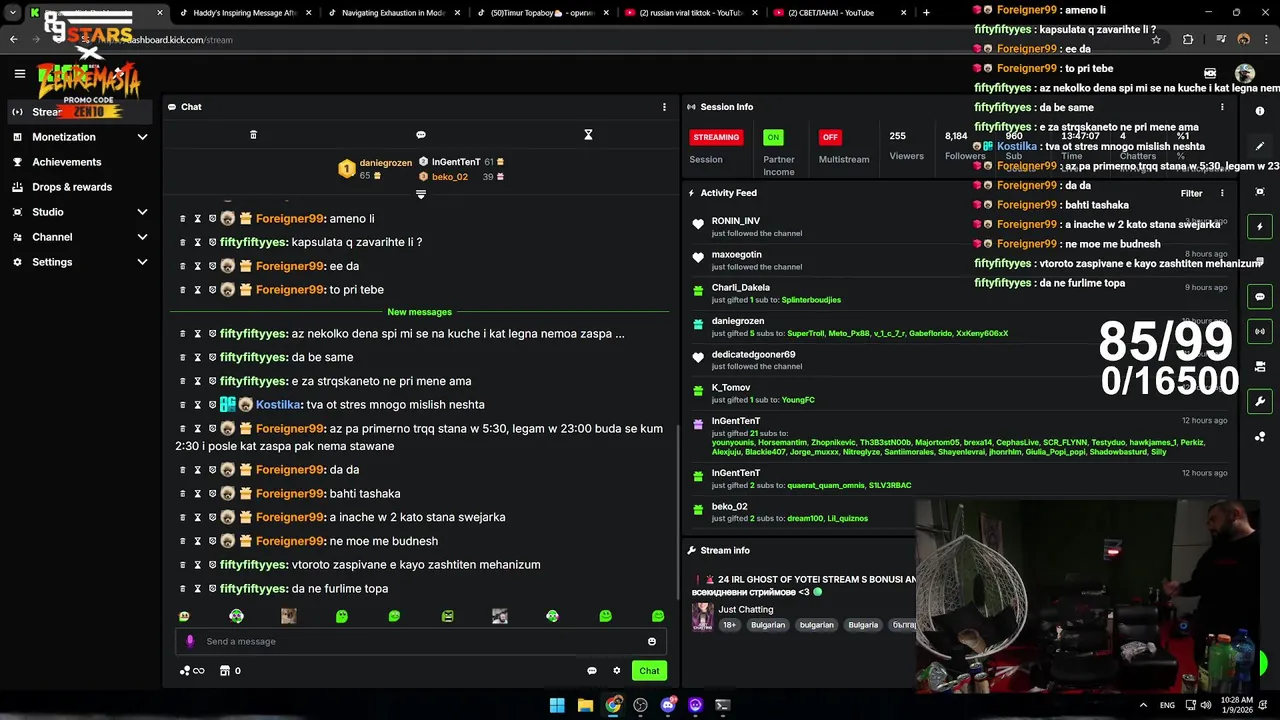Open File Explorer from the taskbar
Image resolution: width=1280 pixels, height=720 pixels.
585,705
